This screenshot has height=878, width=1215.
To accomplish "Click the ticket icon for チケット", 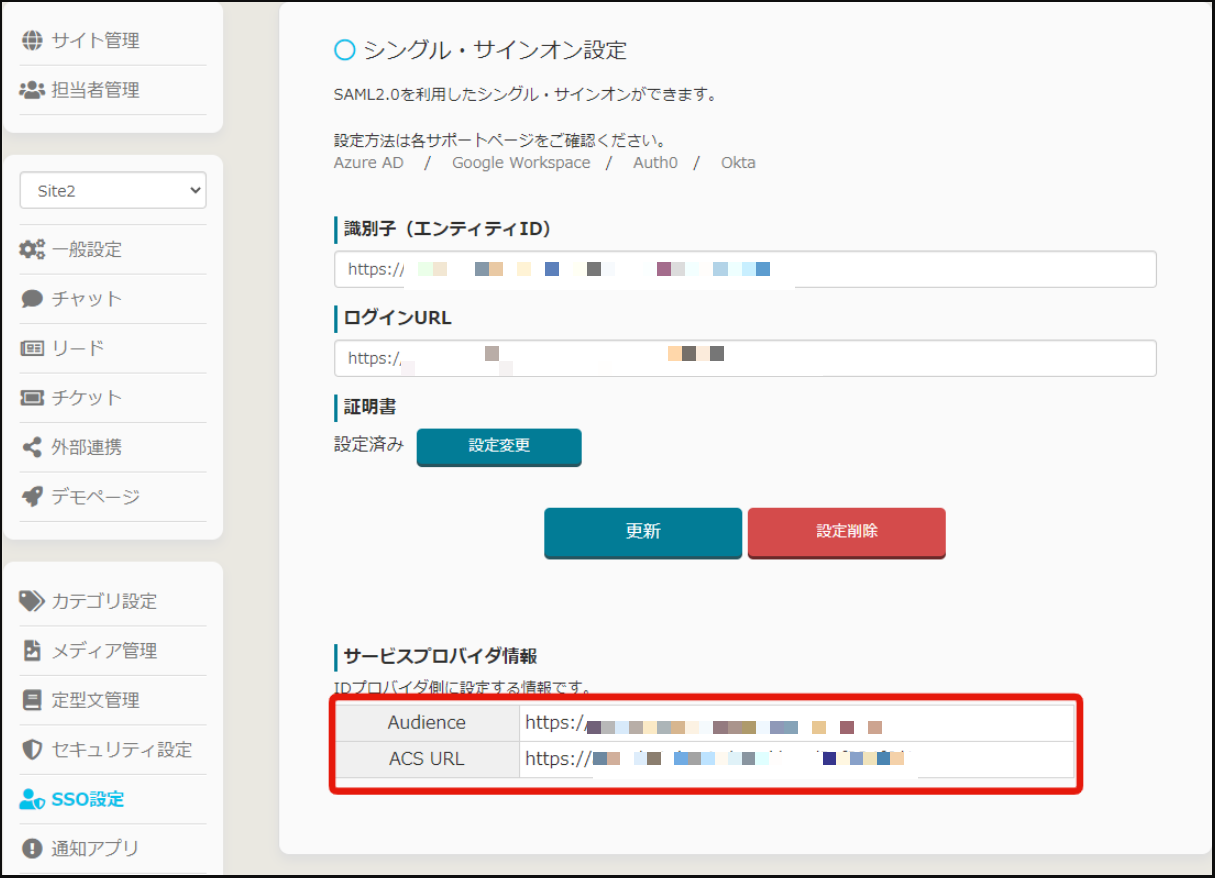I will [32, 398].
